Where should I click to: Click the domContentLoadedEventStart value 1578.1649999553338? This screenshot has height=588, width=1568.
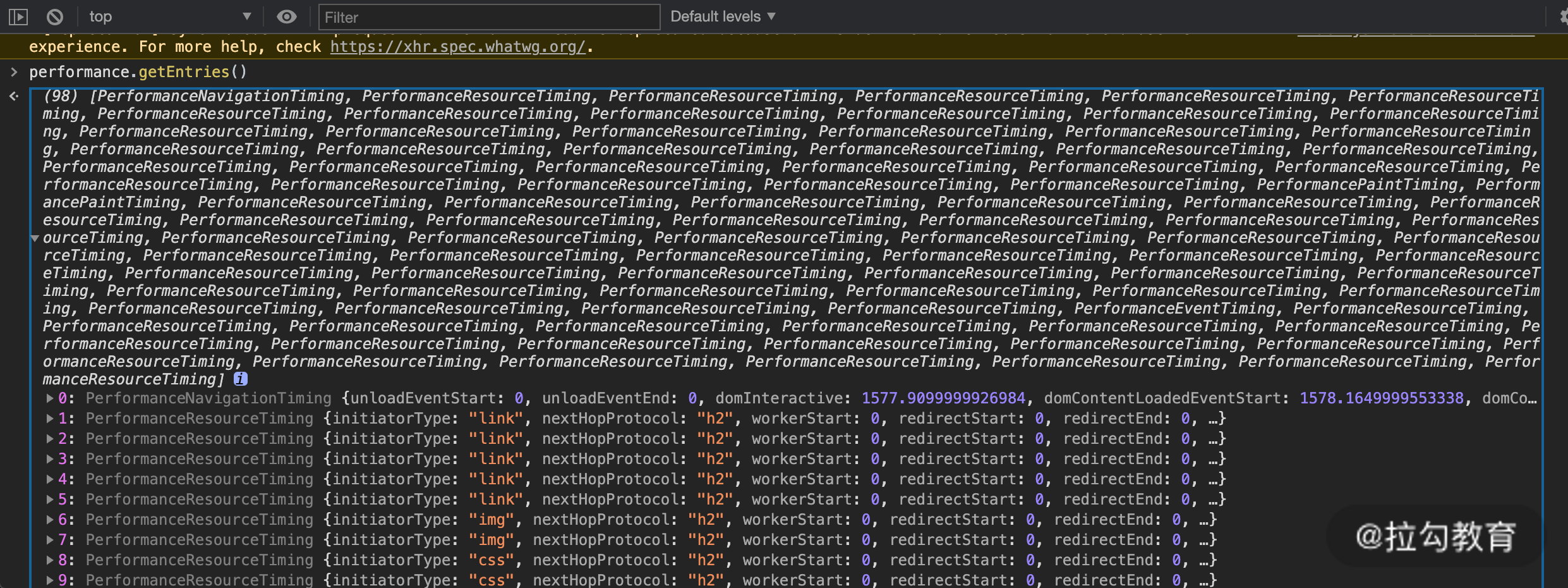[x=1381, y=398]
